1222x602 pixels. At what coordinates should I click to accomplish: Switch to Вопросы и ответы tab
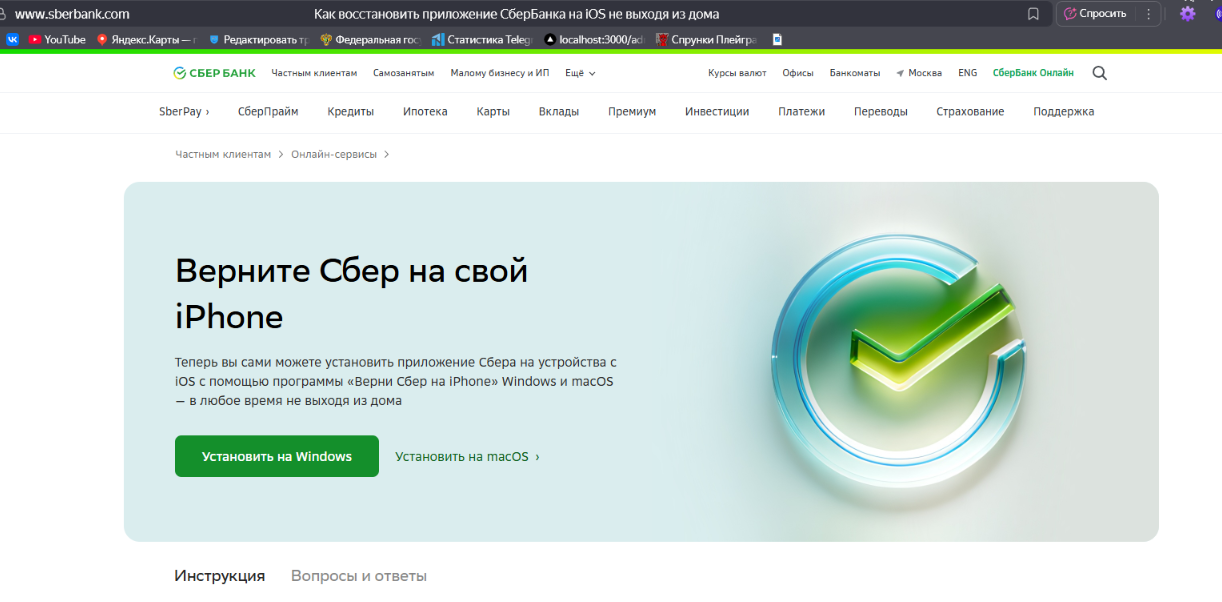[359, 576]
